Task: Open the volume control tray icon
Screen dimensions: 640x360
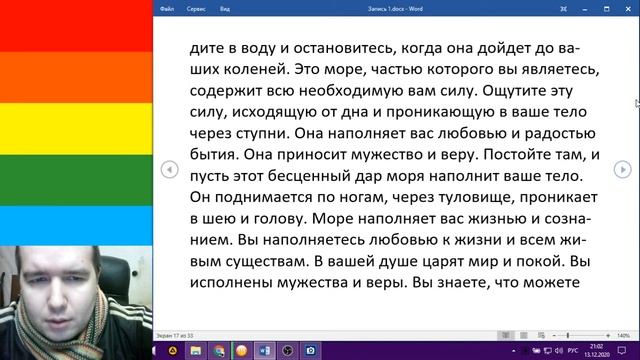Action: 559,351
